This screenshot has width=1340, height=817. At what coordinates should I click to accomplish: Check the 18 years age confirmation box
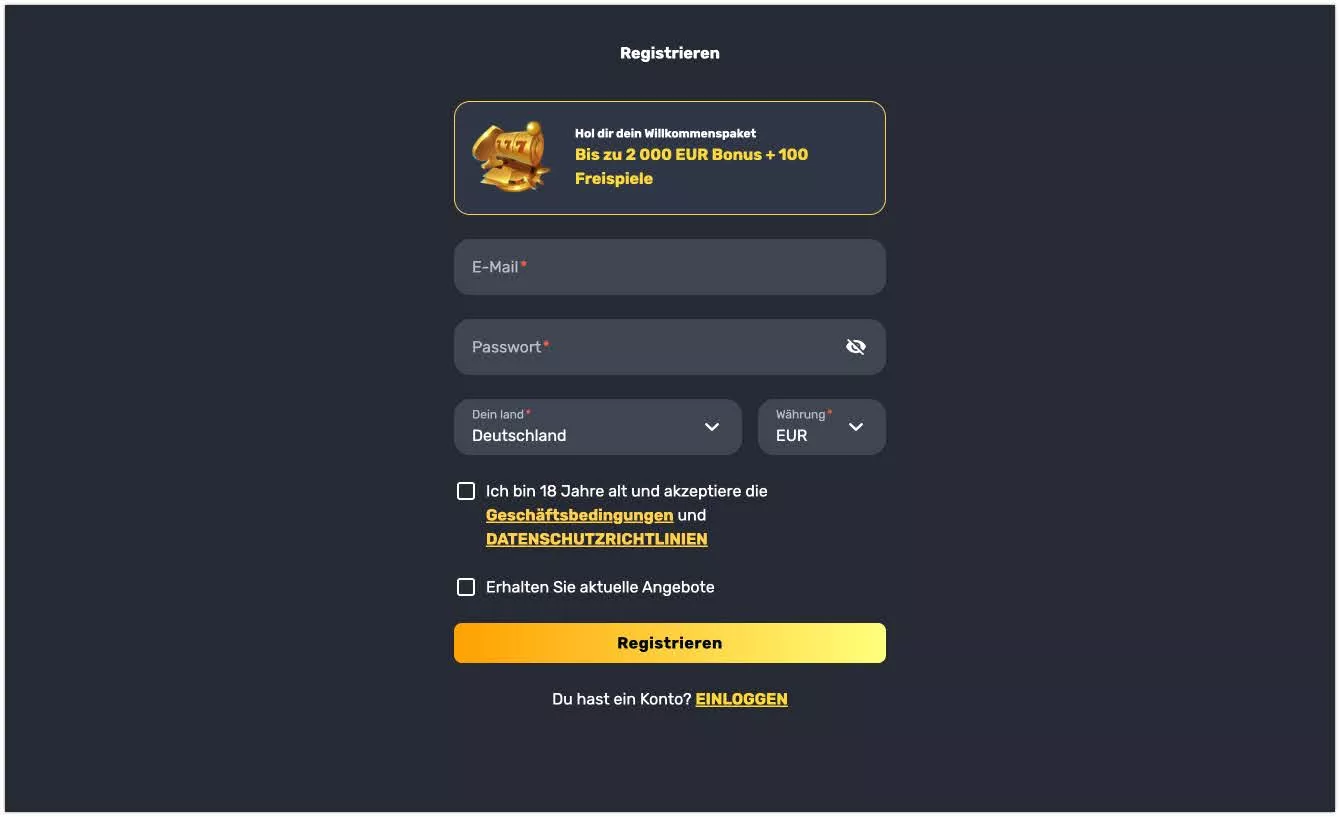tap(465, 490)
